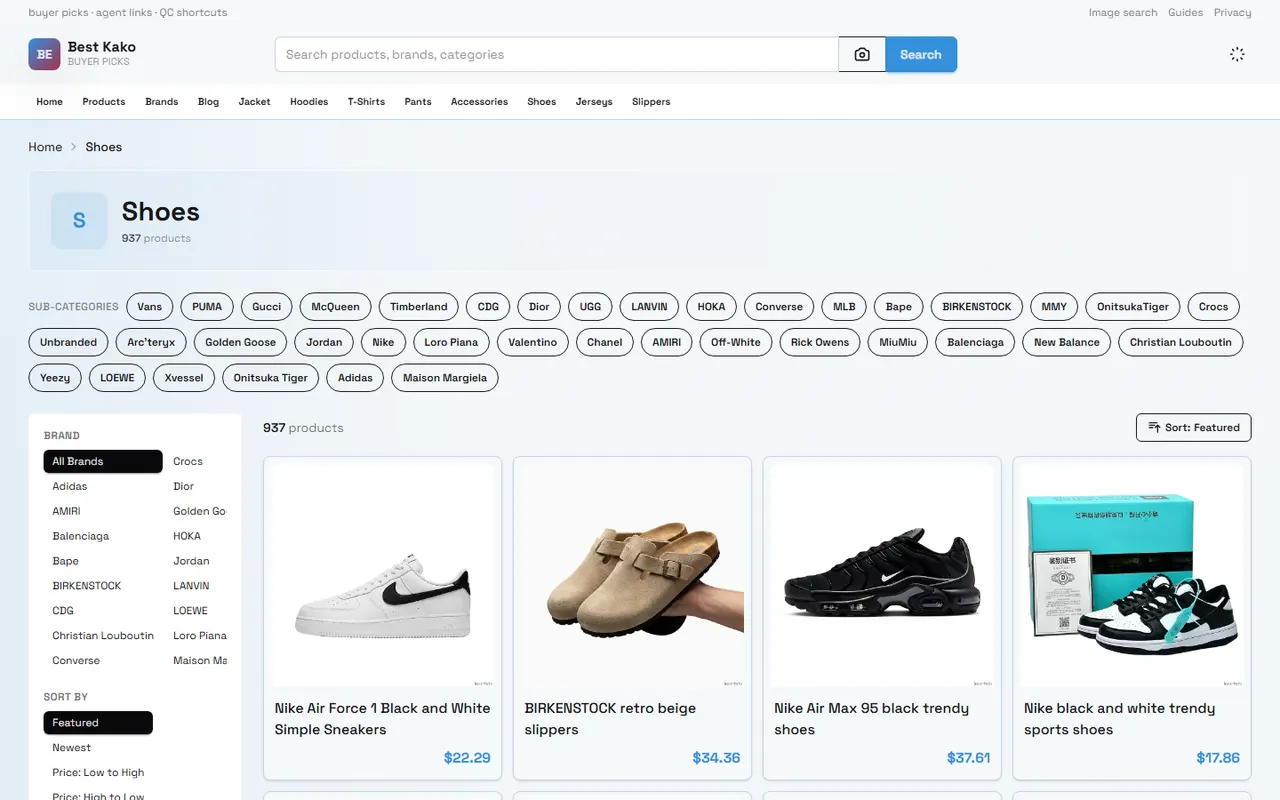Select the Yeezy sub-category chip
The width and height of the screenshot is (1280, 800).
(x=55, y=378)
